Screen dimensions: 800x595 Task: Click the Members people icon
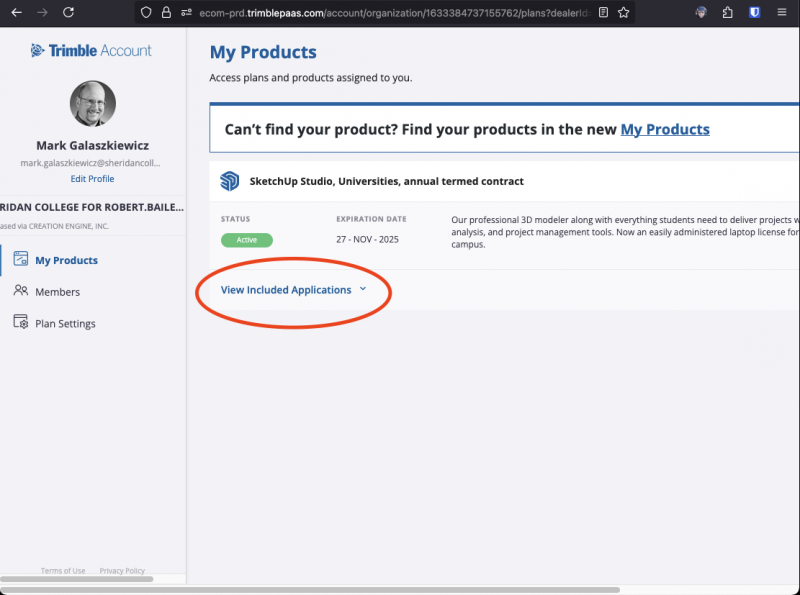click(20, 291)
